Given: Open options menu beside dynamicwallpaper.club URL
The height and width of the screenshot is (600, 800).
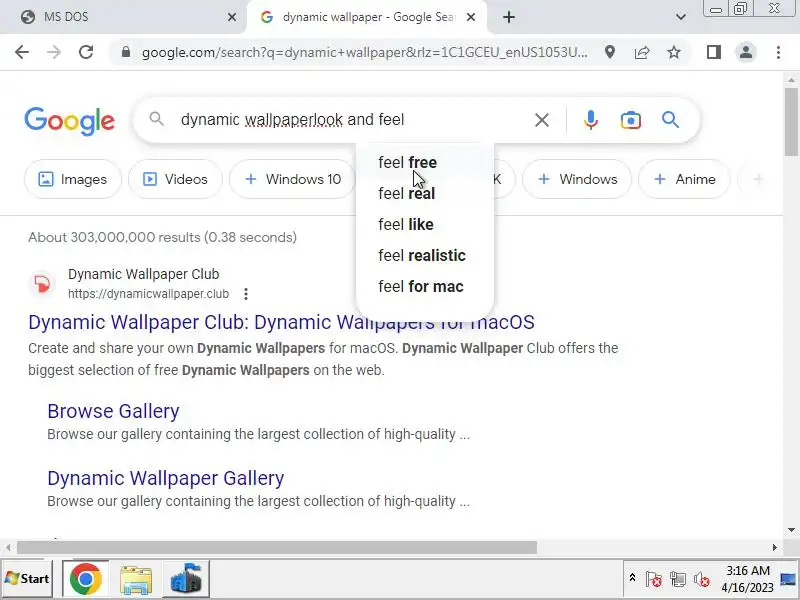Looking at the screenshot, I should pos(246,294).
